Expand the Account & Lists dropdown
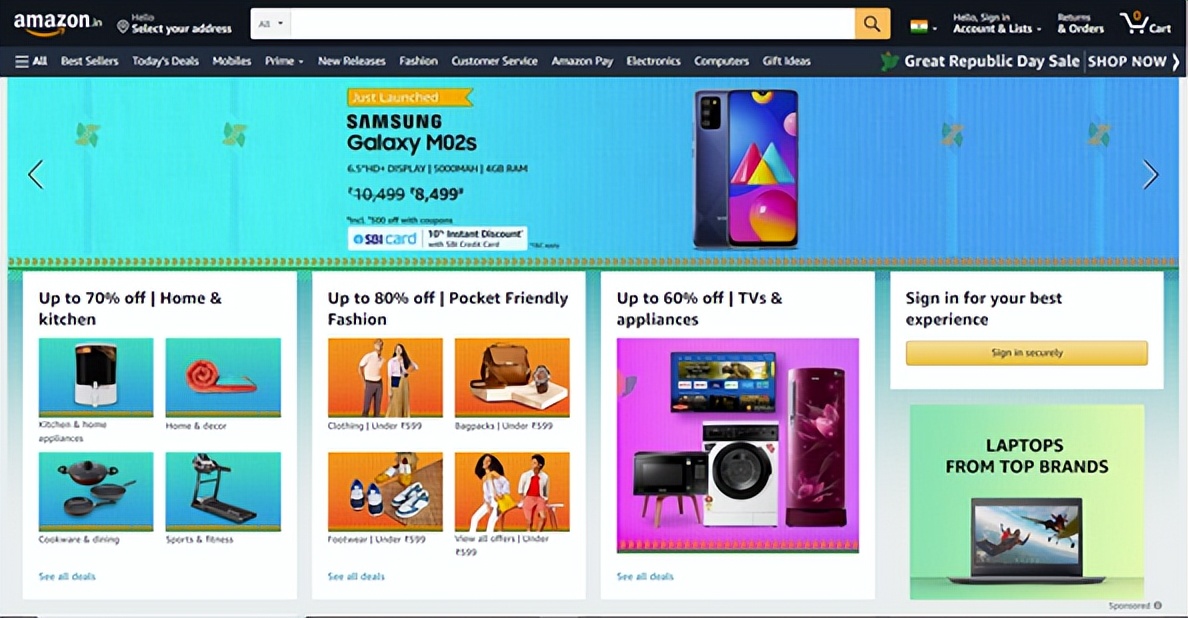 (x=996, y=23)
